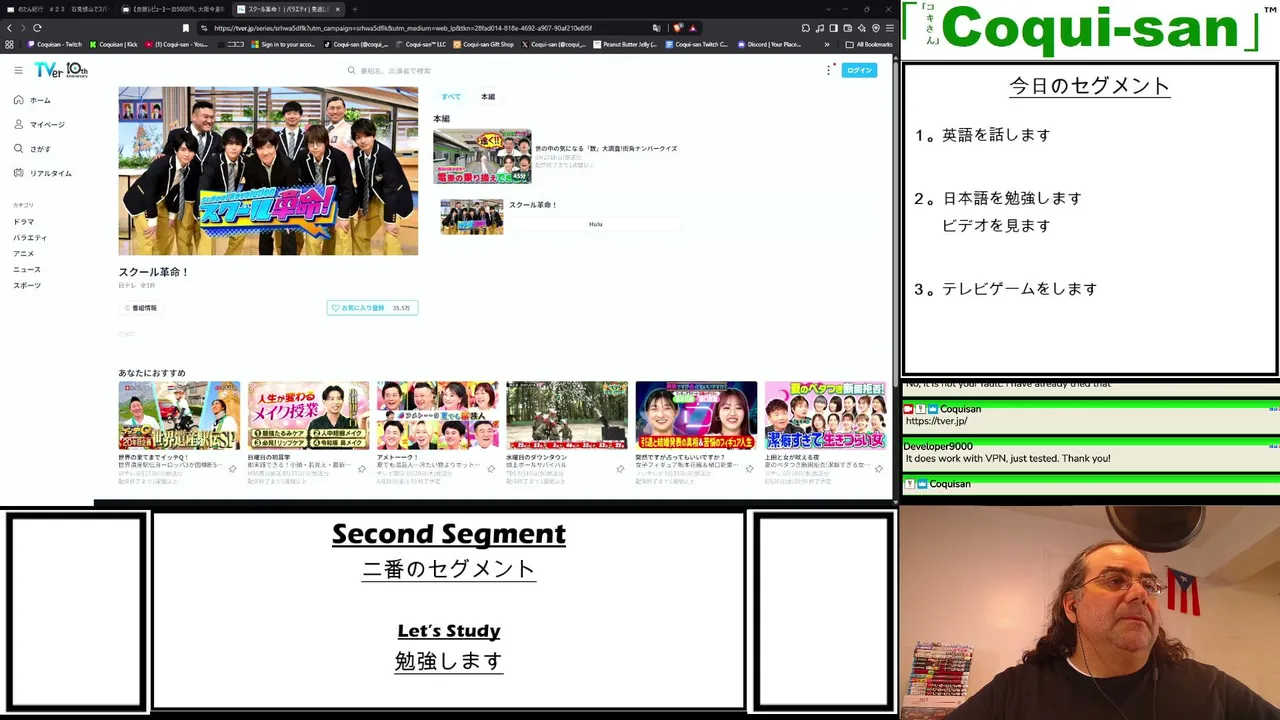Image resolution: width=1280 pixels, height=720 pixels.
Task: Open リアルタイム in the sidebar
Action: click(42, 173)
